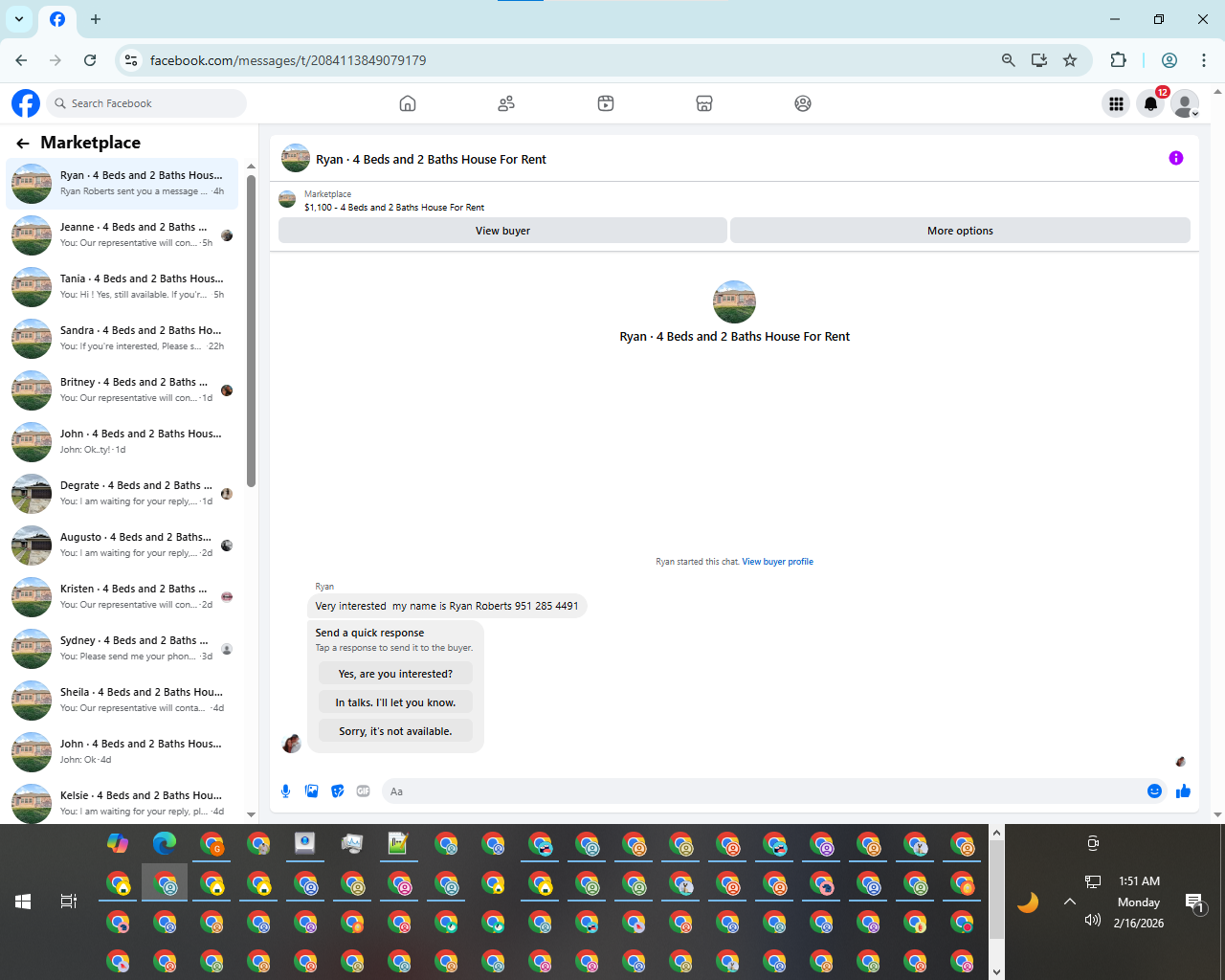1225x980 pixels.
Task: Open Windows Start button
Action: (23, 902)
